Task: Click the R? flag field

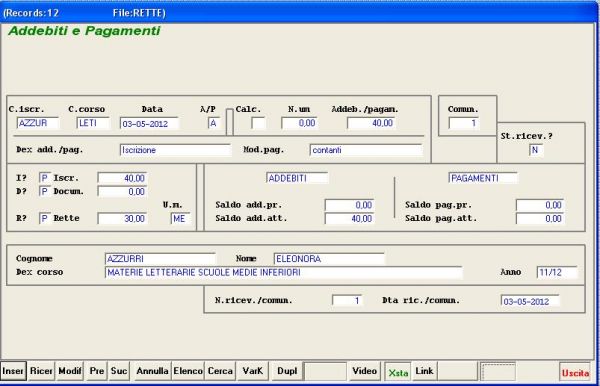Action: click(45, 218)
